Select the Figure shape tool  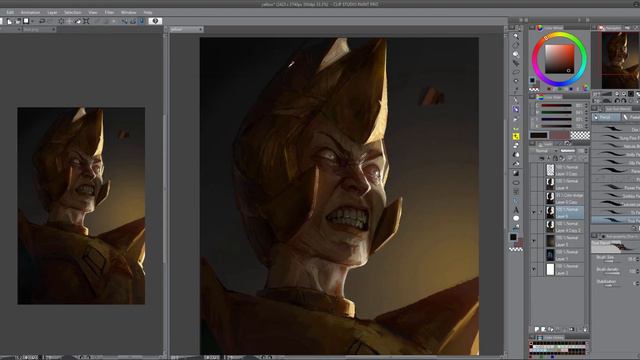516,182
